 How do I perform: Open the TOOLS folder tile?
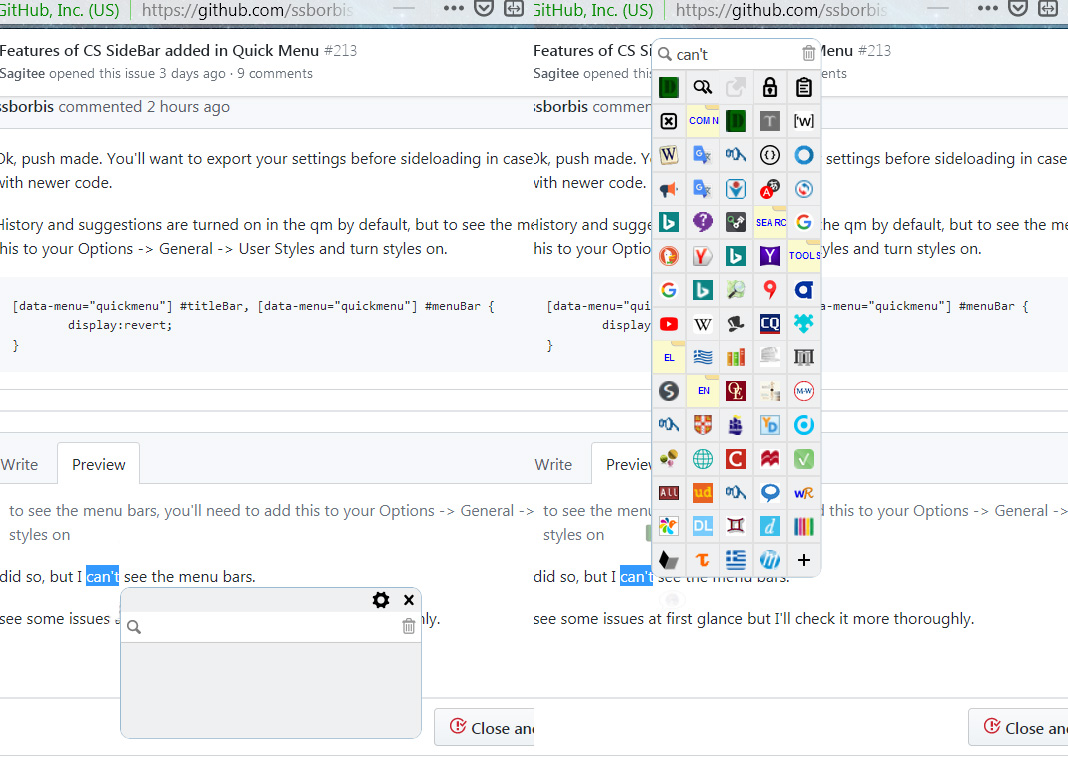point(804,256)
